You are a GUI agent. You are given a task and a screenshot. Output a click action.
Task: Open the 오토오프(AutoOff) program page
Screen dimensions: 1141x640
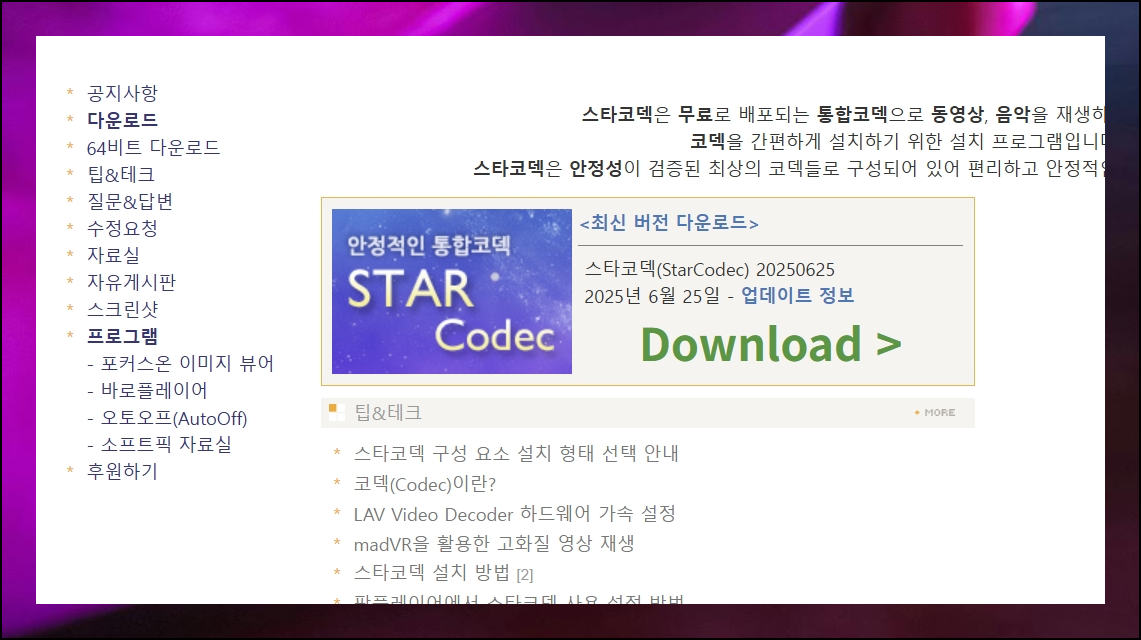[x=174, y=418]
